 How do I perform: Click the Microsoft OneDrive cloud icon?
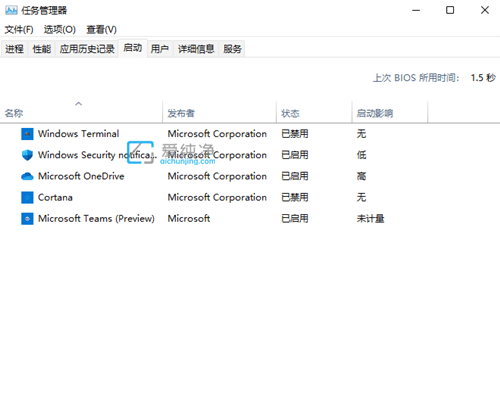pyautogui.click(x=27, y=176)
